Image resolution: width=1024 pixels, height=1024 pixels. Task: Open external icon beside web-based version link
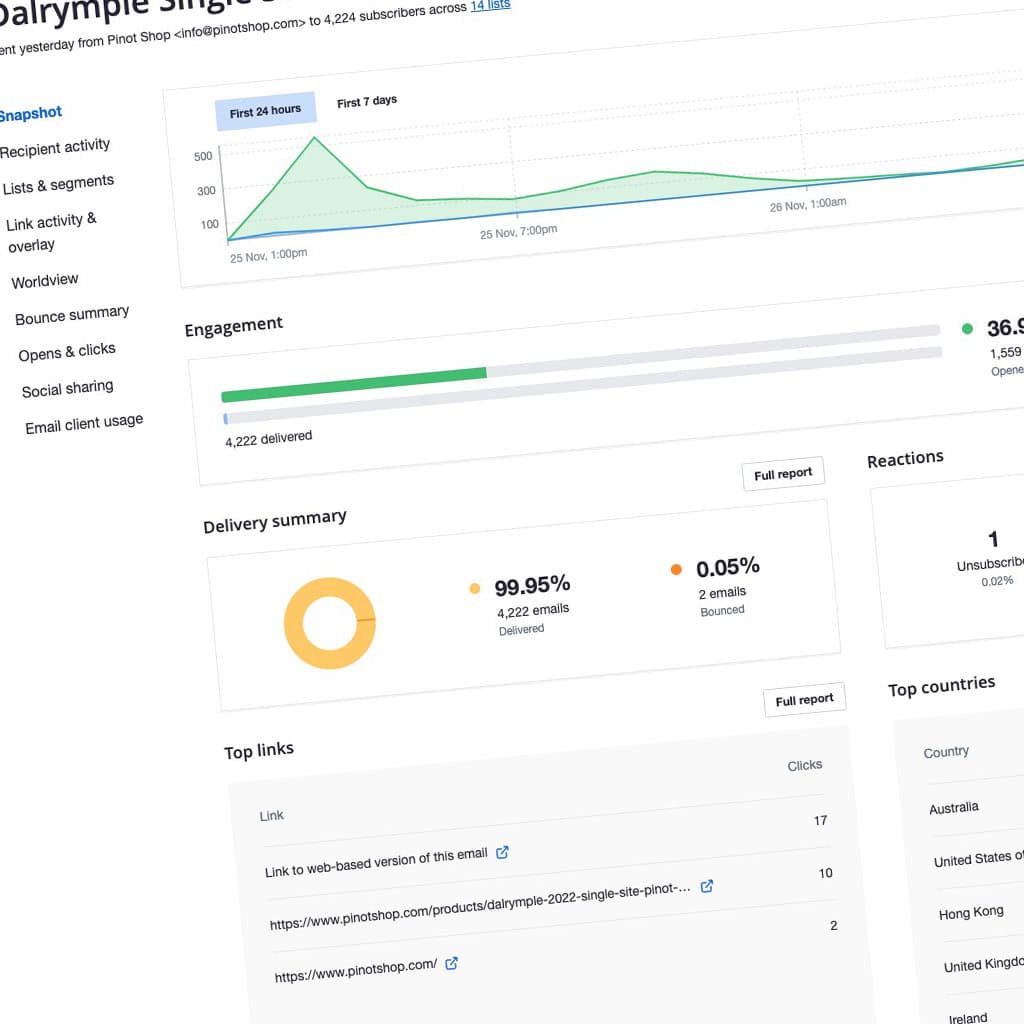503,852
